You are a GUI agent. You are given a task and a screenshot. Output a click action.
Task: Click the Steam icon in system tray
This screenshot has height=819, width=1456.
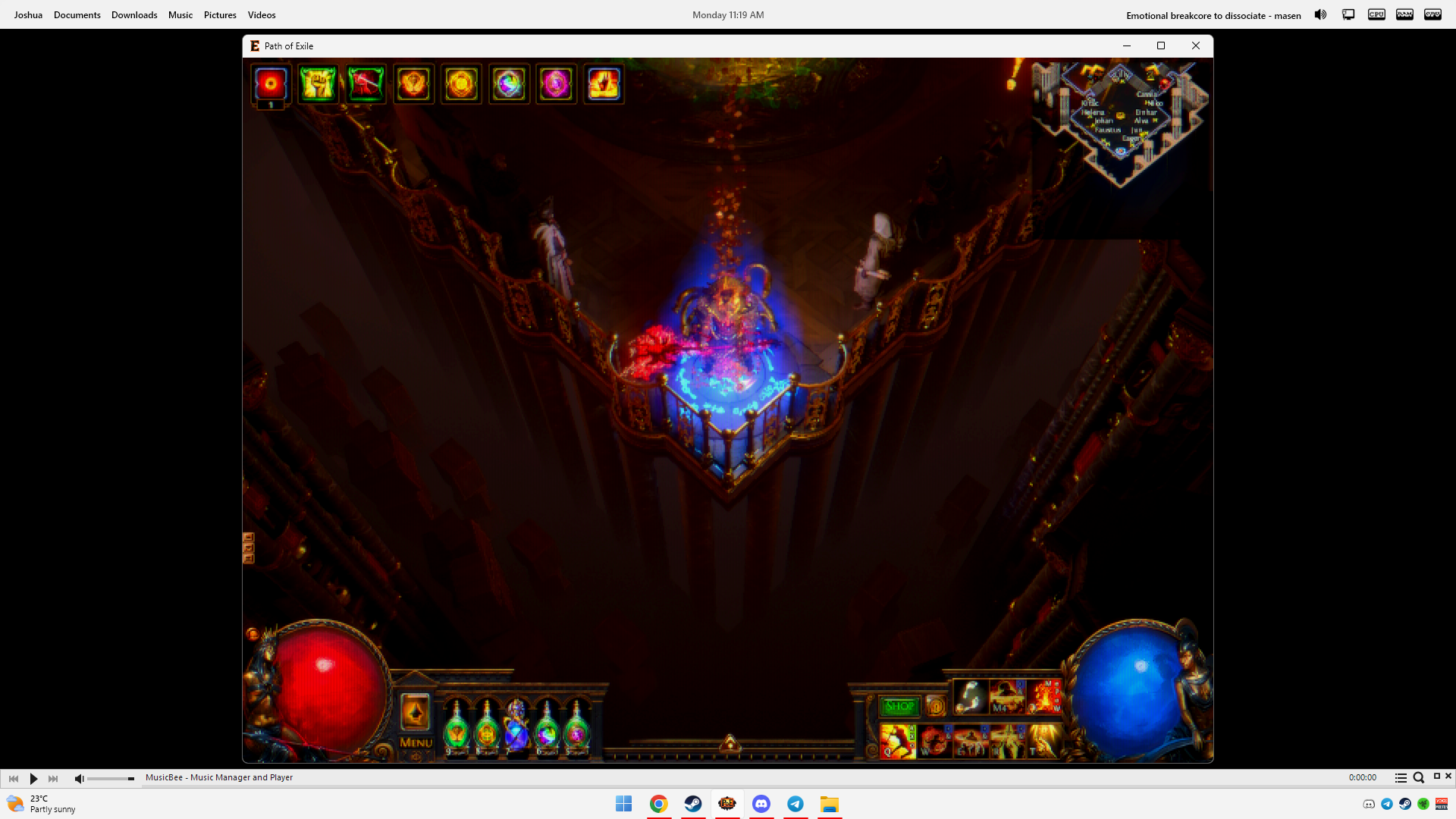point(1405,804)
